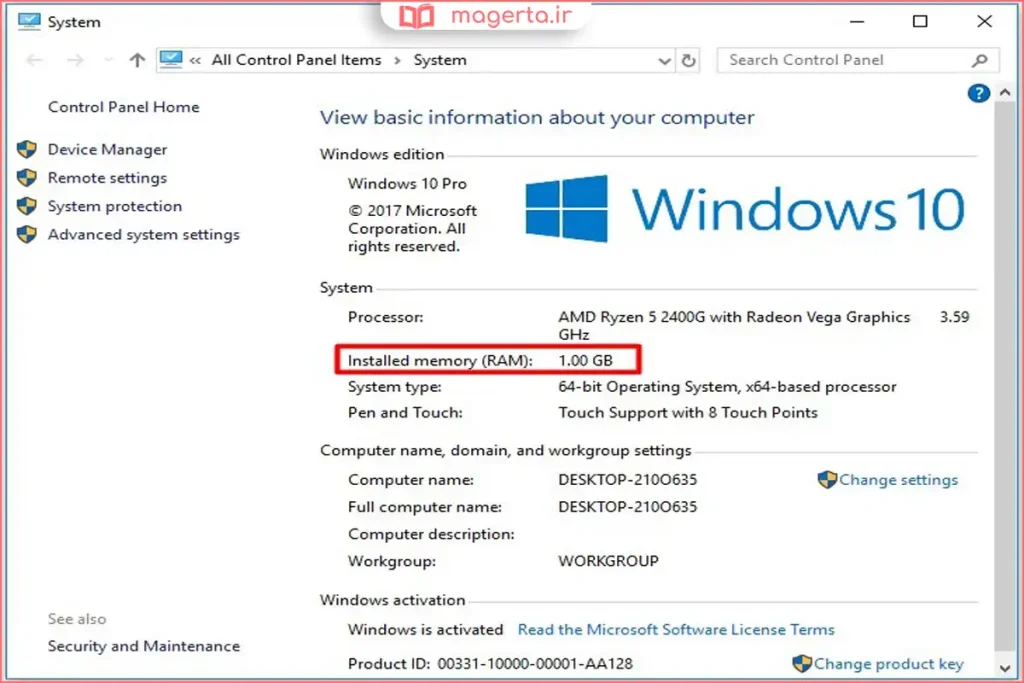
Task: Click the refresh icon beside address bar
Action: coord(688,60)
